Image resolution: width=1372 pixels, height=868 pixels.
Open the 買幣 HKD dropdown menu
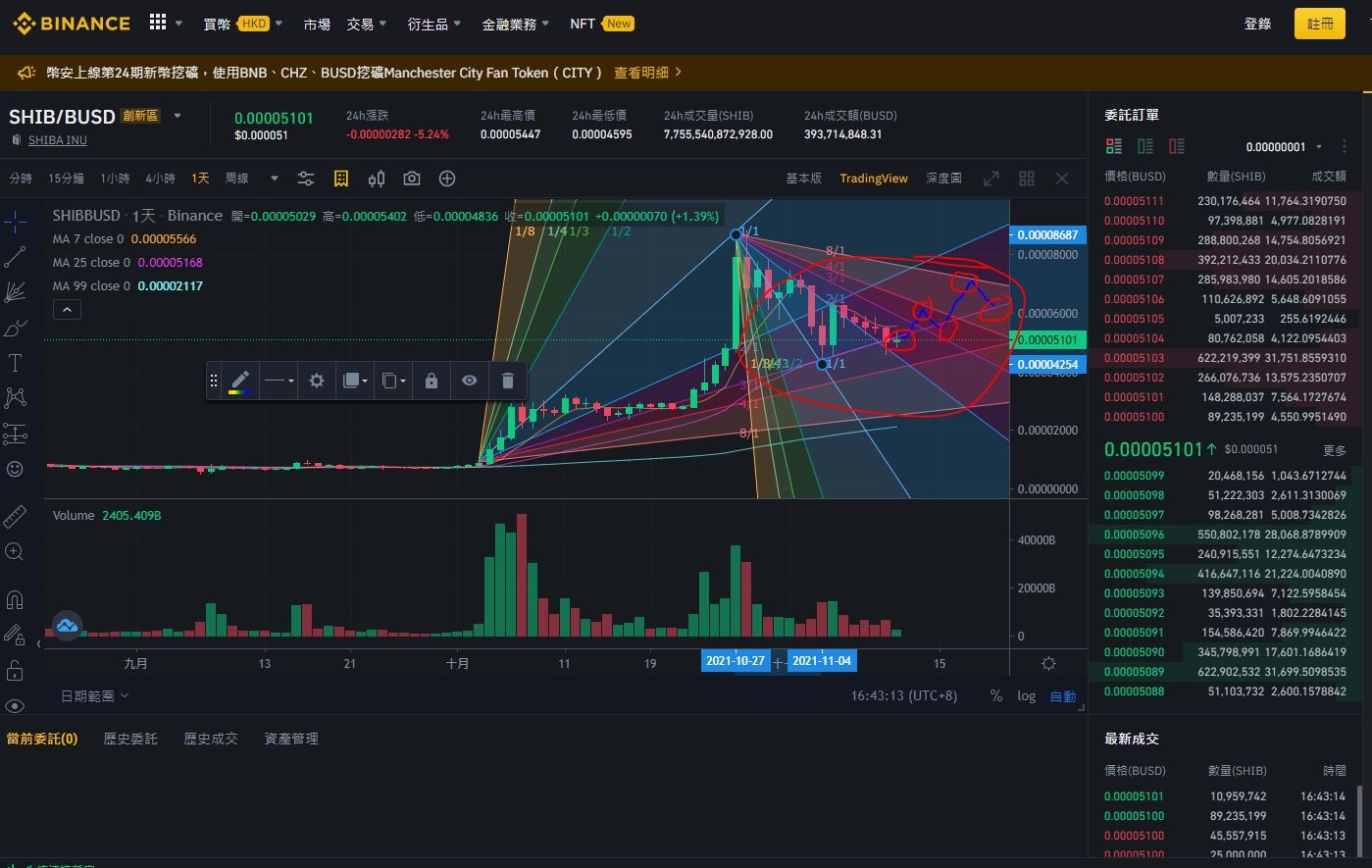coord(242,24)
